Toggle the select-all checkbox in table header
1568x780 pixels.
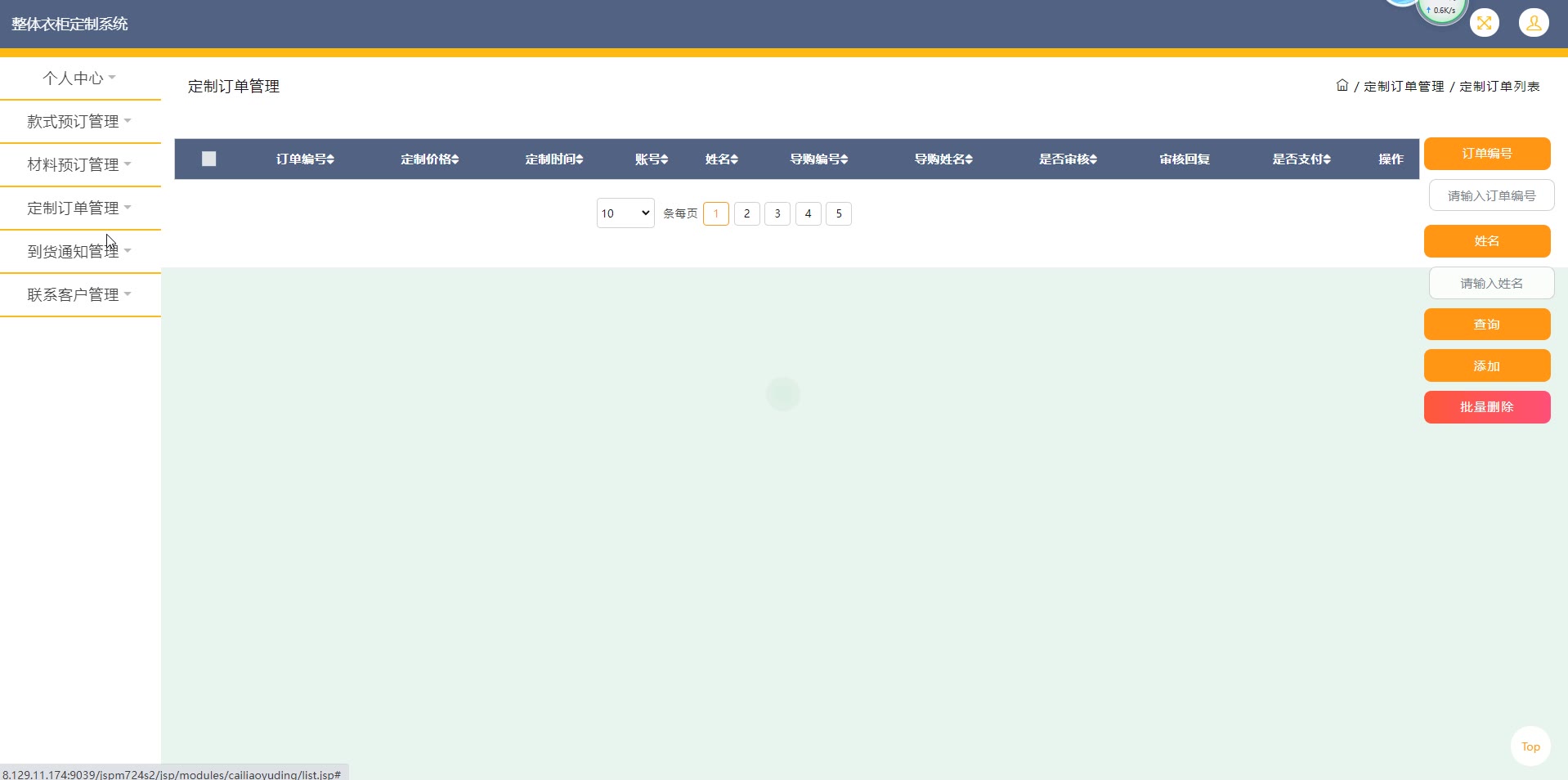click(209, 159)
